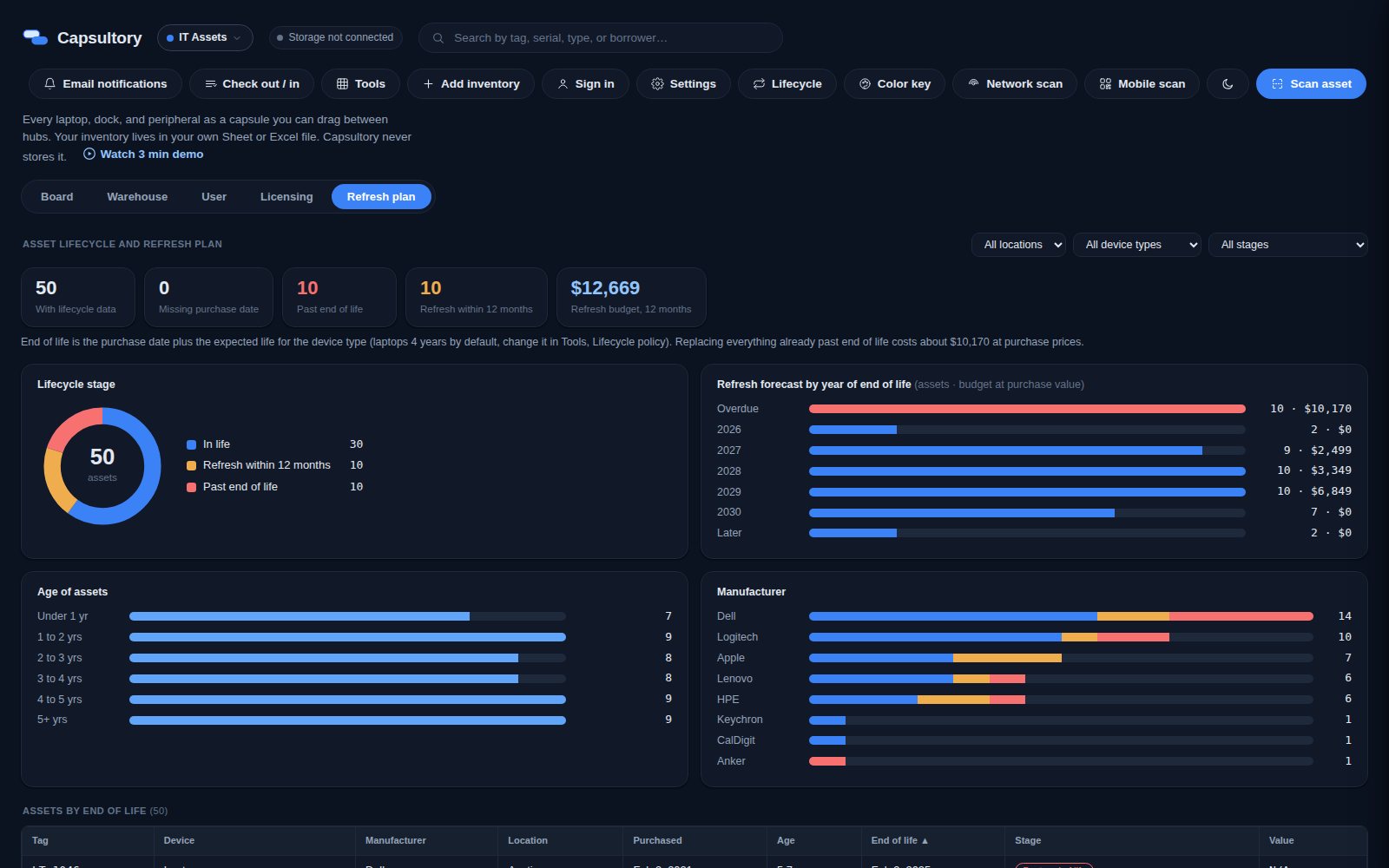The height and width of the screenshot is (868, 1389).
Task: Click the Email notifications button
Action: coord(105,84)
